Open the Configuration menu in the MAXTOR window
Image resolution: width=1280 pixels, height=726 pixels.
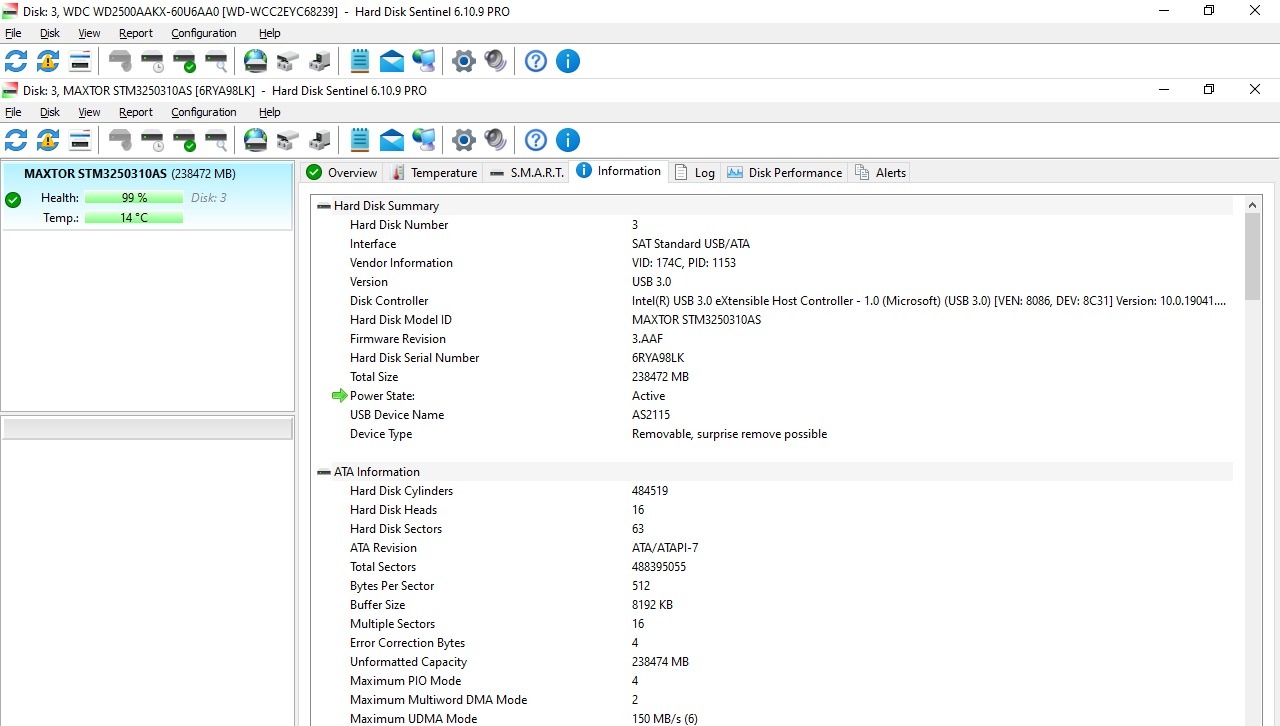click(x=204, y=112)
